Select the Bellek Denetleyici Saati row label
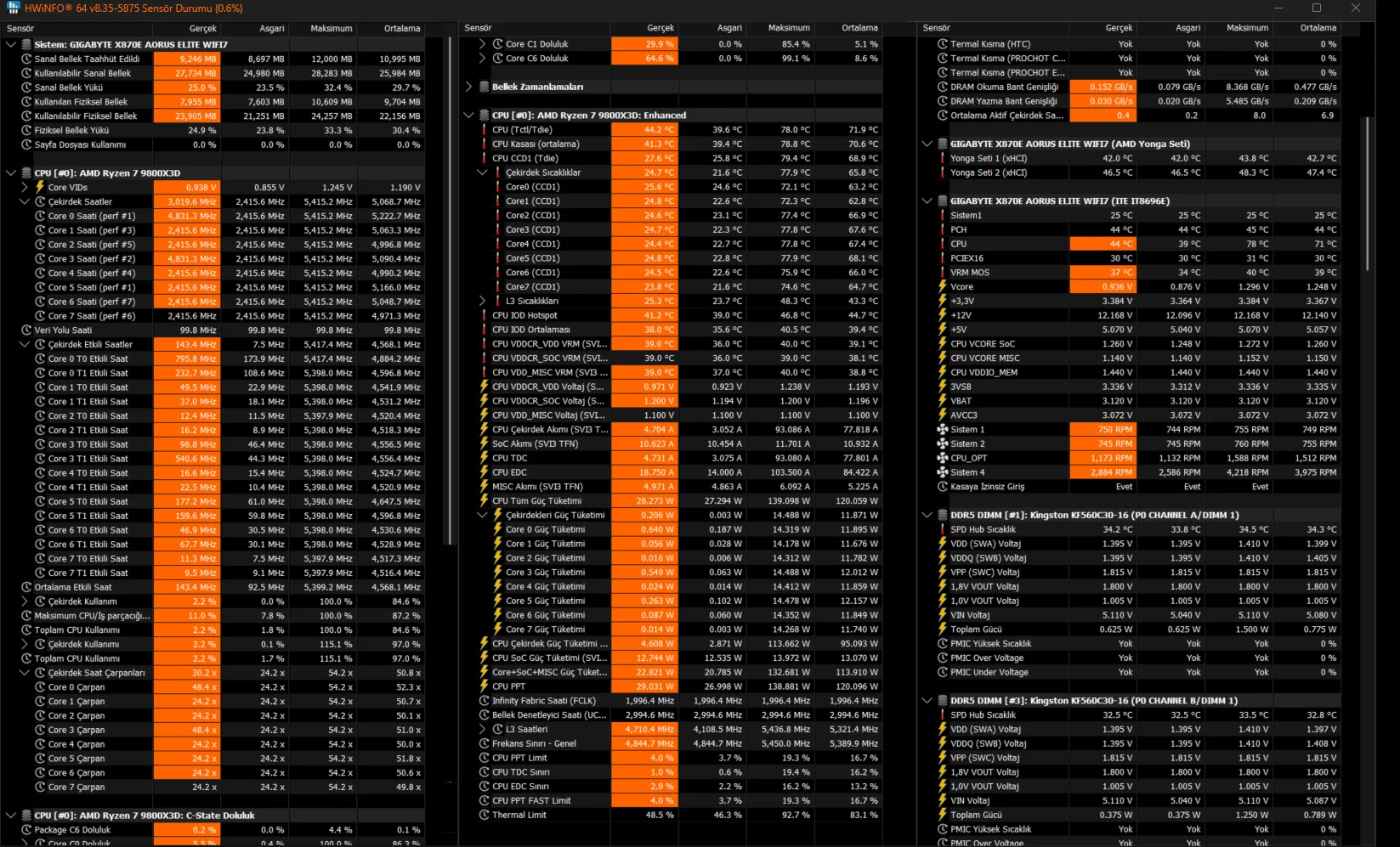 [549, 715]
